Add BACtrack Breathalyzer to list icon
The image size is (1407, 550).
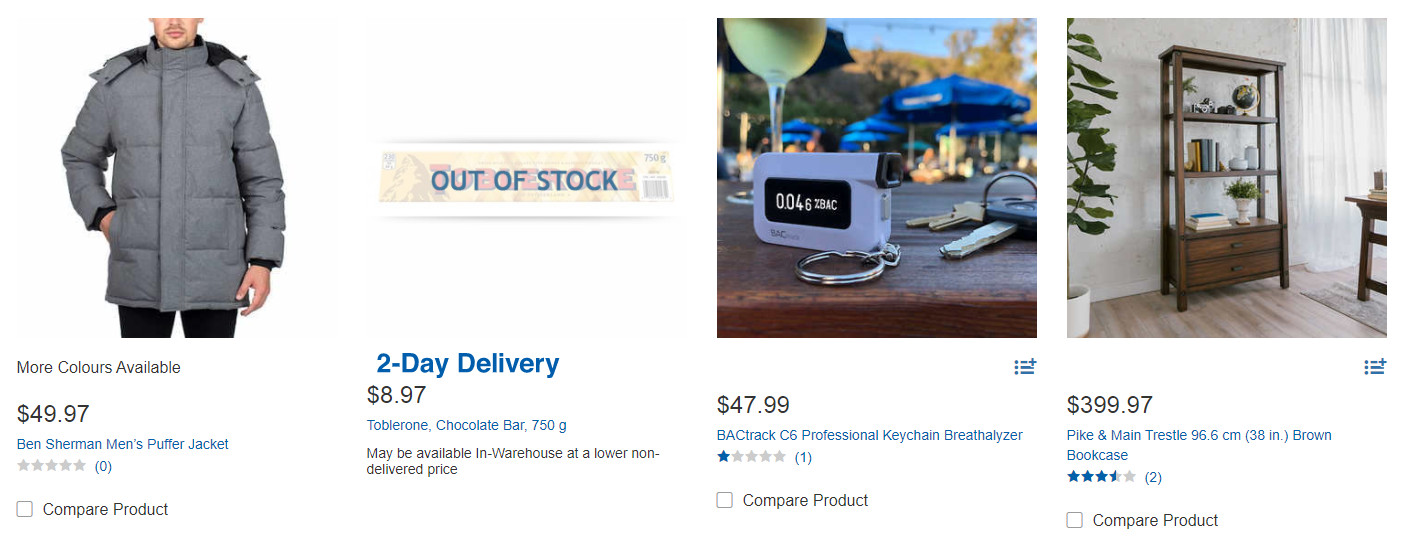1025,367
